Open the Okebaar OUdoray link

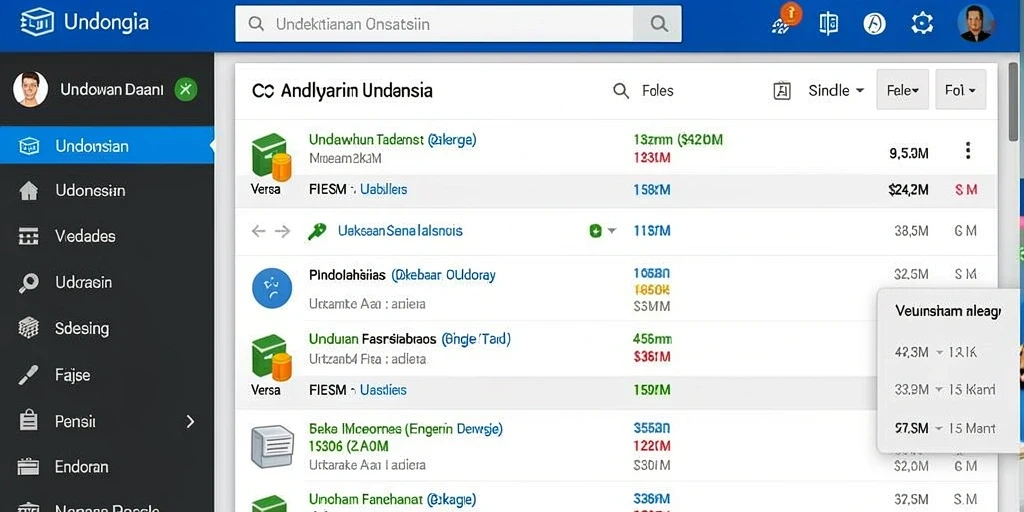443,275
